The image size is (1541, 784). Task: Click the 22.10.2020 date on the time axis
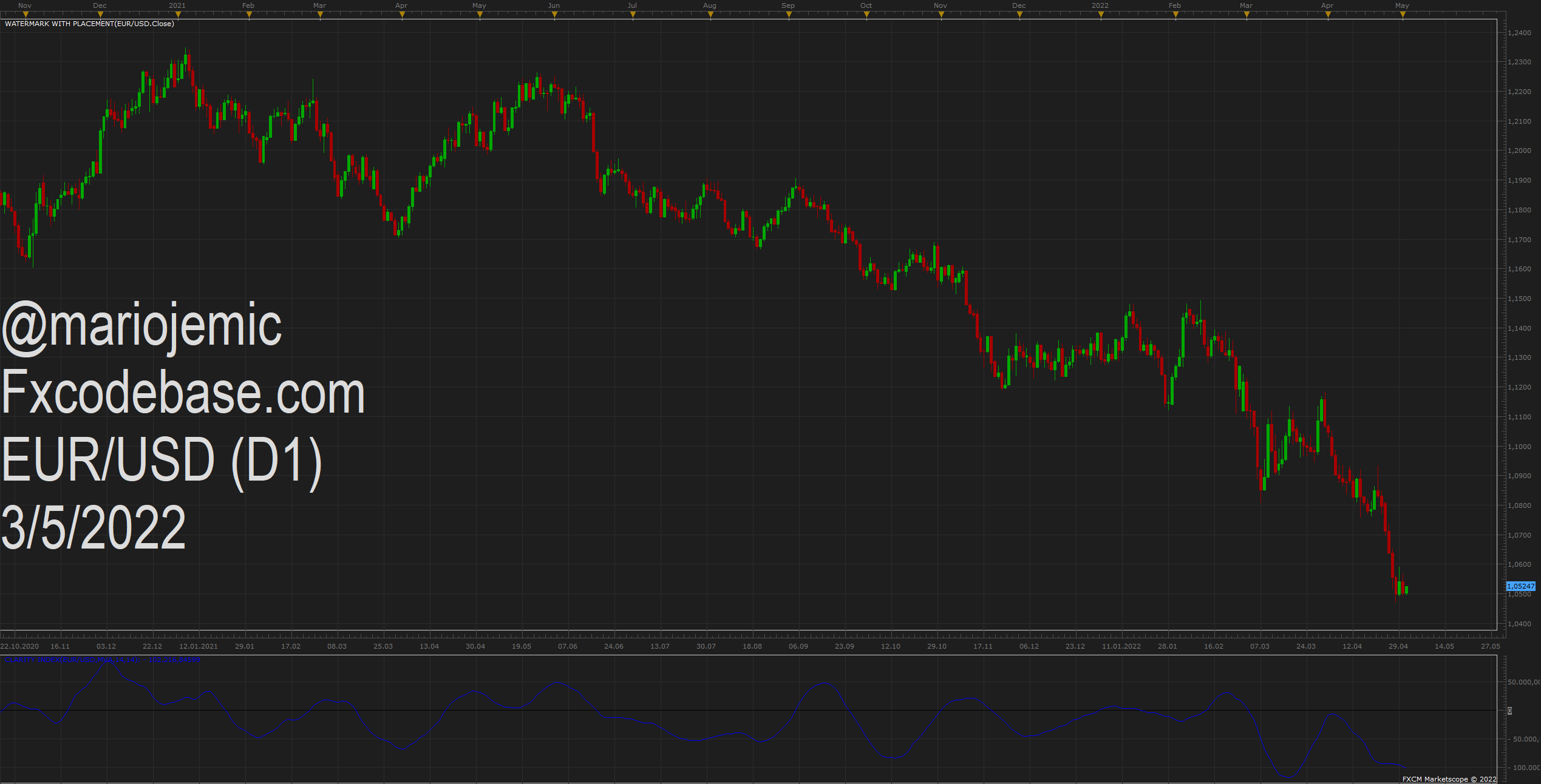[x=19, y=646]
